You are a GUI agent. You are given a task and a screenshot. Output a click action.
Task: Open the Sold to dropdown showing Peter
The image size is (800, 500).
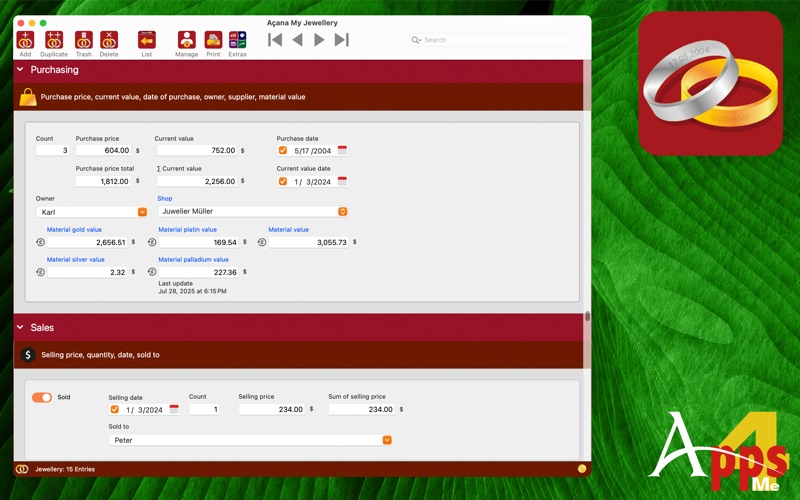(251, 440)
